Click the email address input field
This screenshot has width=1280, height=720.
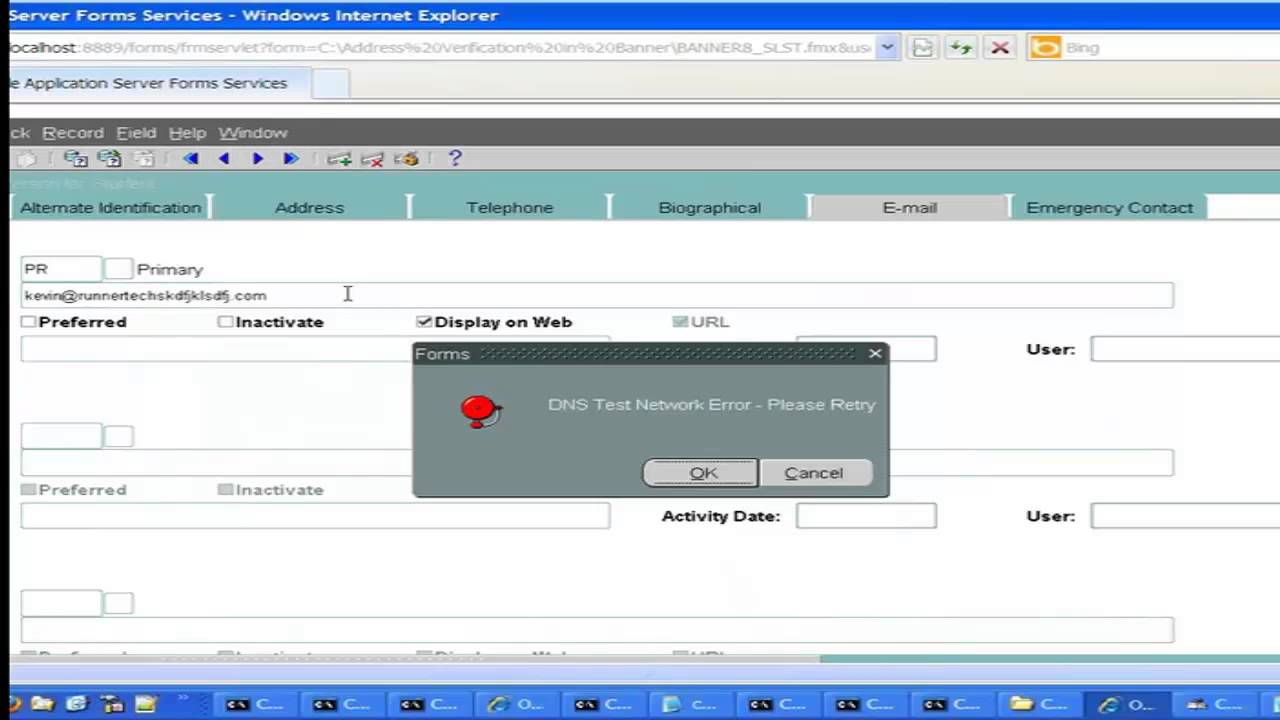[x=597, y=295]
